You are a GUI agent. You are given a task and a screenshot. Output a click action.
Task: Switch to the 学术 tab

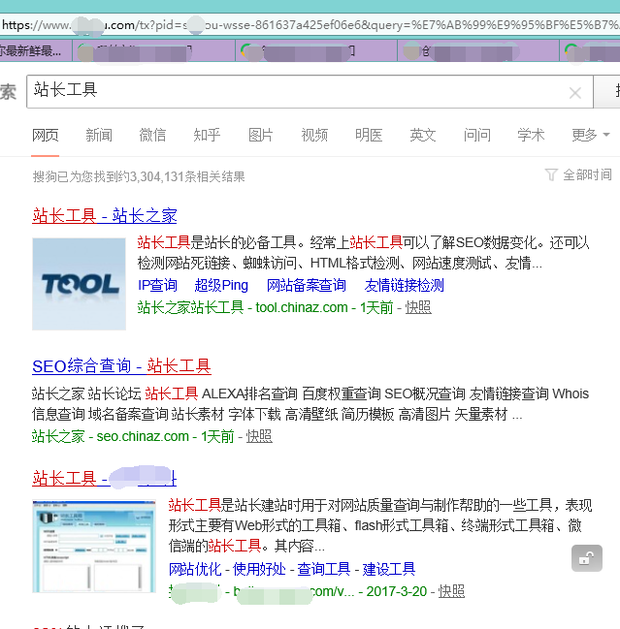pos(531,135)
